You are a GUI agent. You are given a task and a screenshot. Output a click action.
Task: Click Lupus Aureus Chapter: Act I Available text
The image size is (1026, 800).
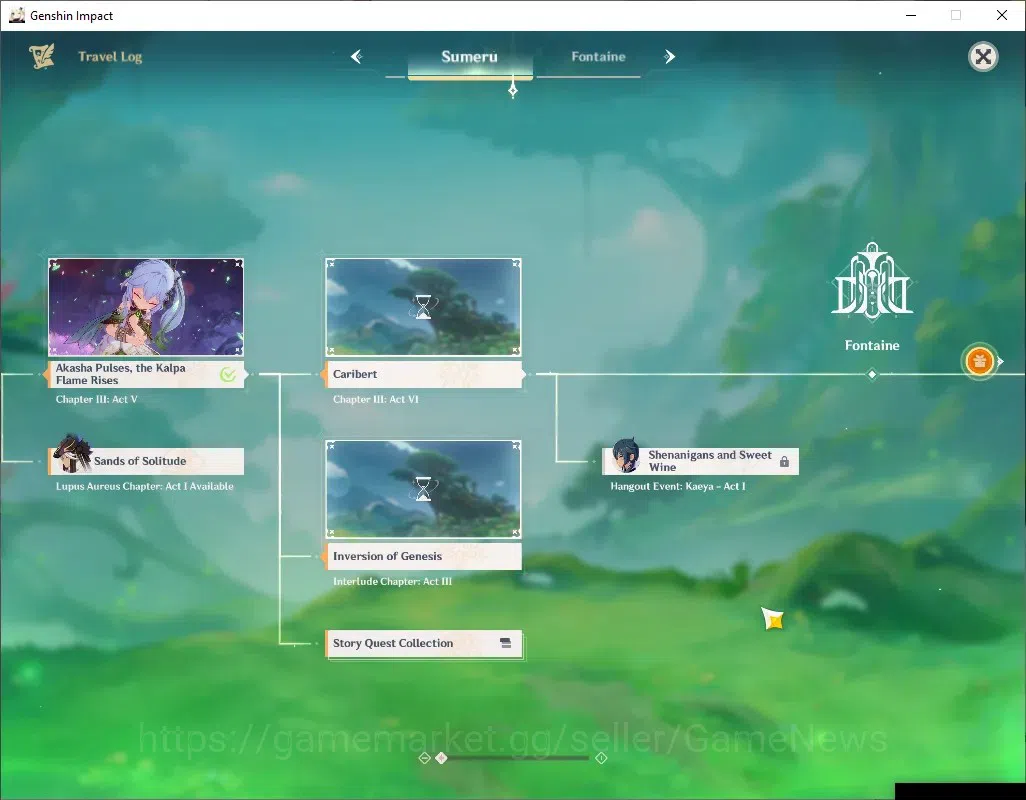click(144, 486)
